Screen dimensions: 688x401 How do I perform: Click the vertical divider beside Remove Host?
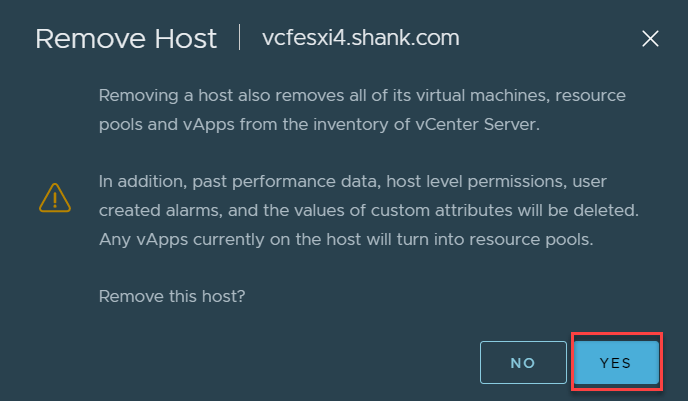pos(240,37)
